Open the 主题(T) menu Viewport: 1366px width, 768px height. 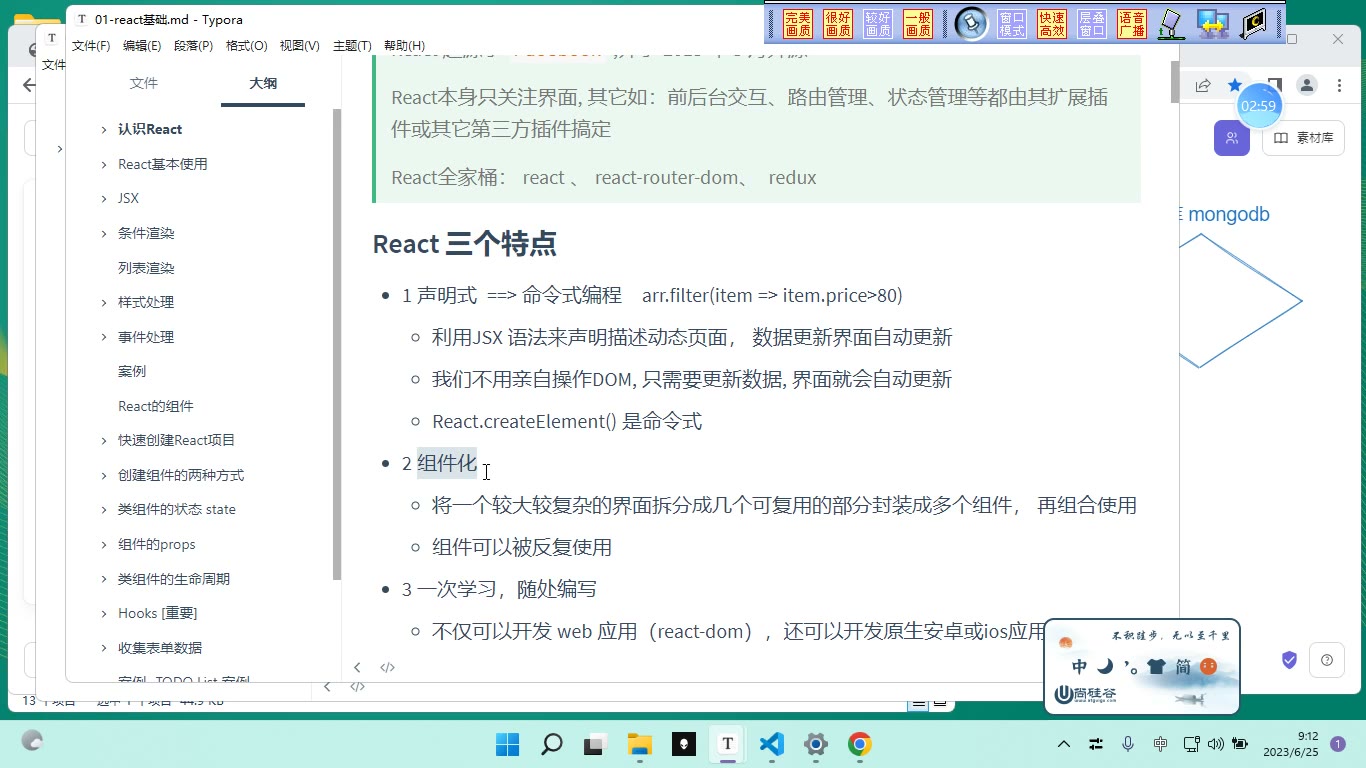point(352,45)
